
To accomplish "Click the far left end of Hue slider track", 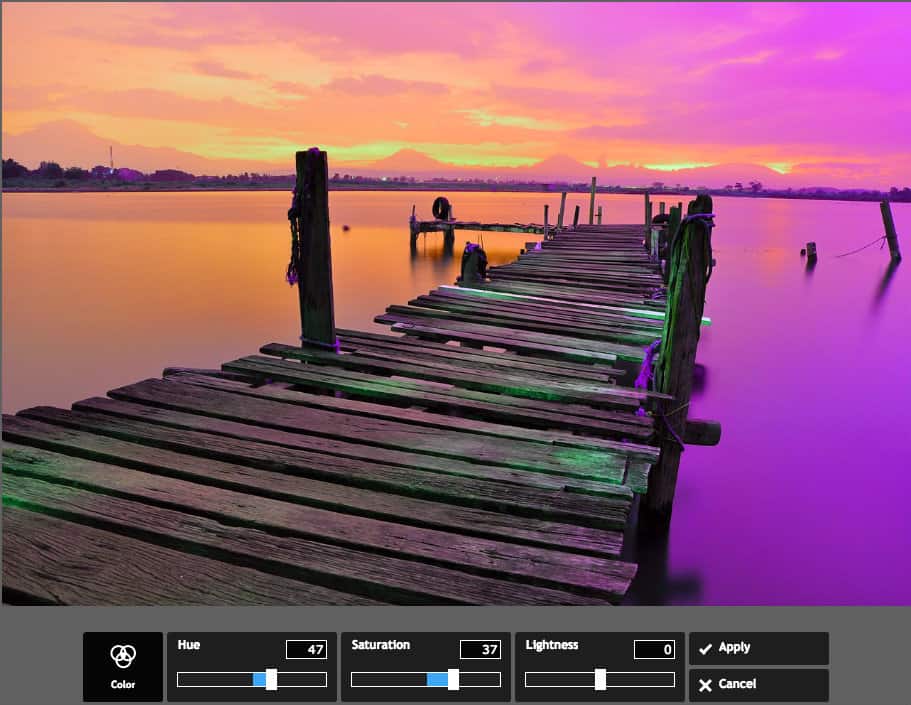I will click(180, 680).
